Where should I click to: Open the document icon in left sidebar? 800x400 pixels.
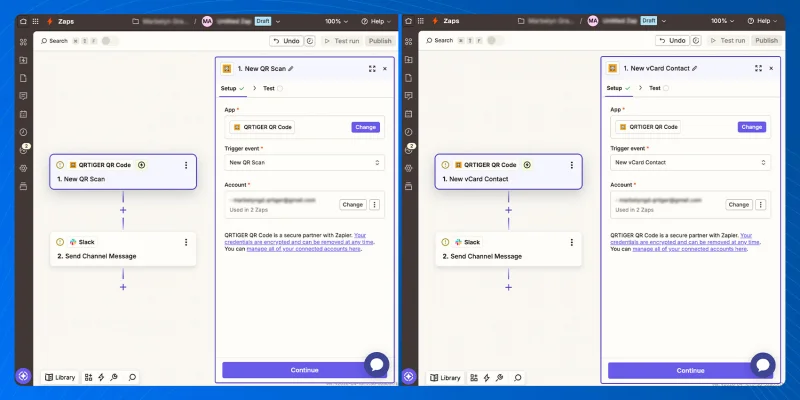[x=23, y=78]
